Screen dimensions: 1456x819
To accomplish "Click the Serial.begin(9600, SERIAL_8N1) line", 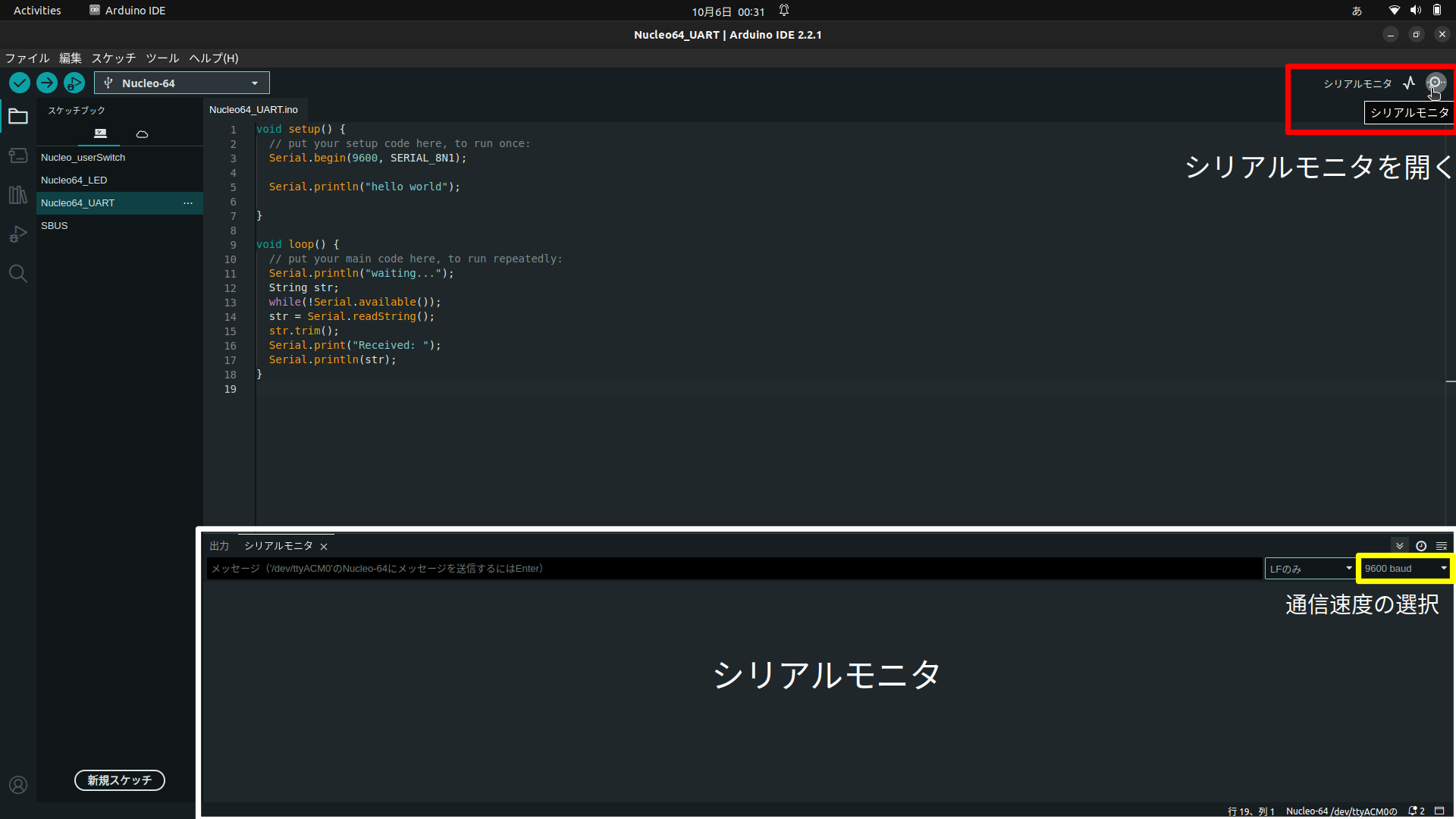I will pyautogui.click(x=368, y=158).
